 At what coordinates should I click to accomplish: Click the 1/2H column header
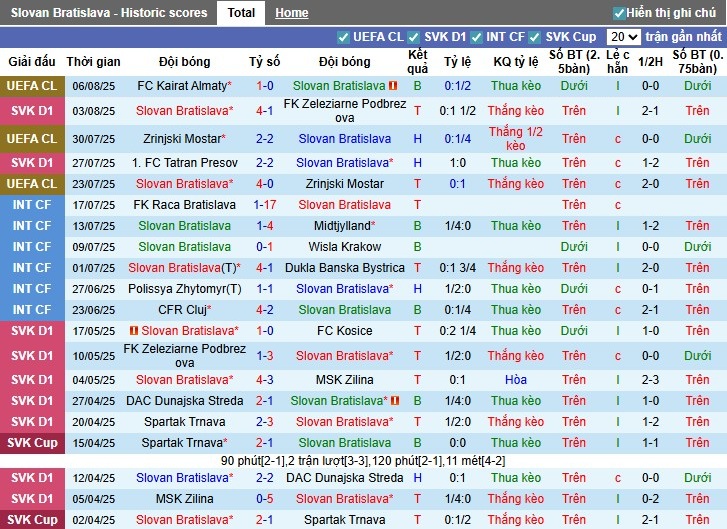click(650, 62)
